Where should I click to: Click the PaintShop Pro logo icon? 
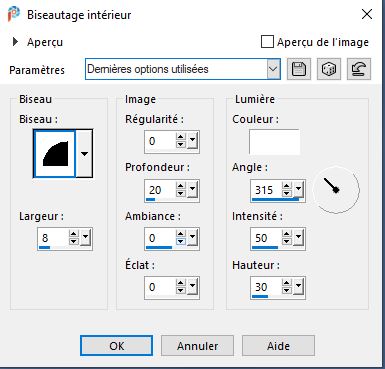(14, 15)
